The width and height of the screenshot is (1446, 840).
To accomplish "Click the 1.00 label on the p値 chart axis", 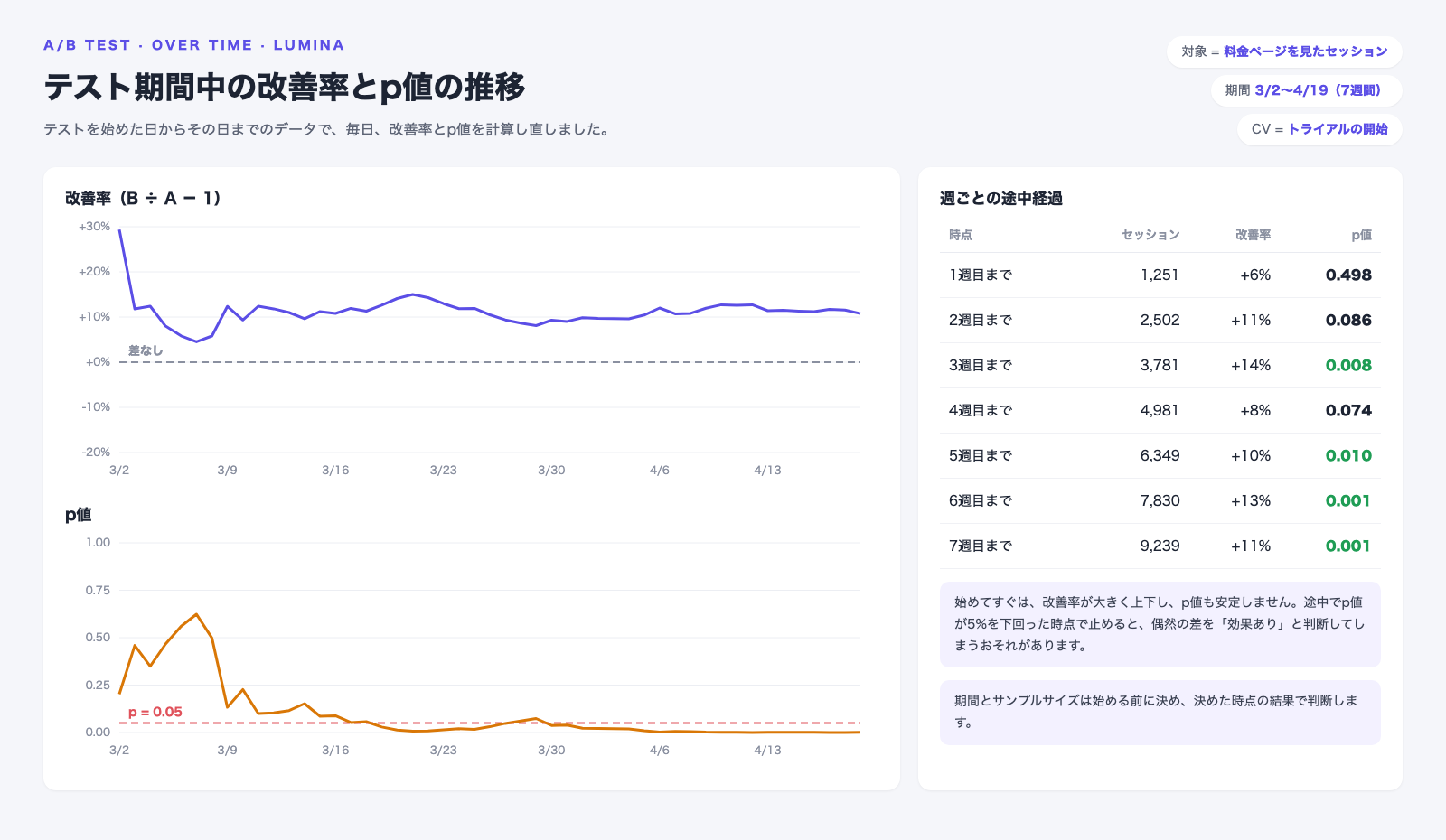I will click(x=98, y=543).
